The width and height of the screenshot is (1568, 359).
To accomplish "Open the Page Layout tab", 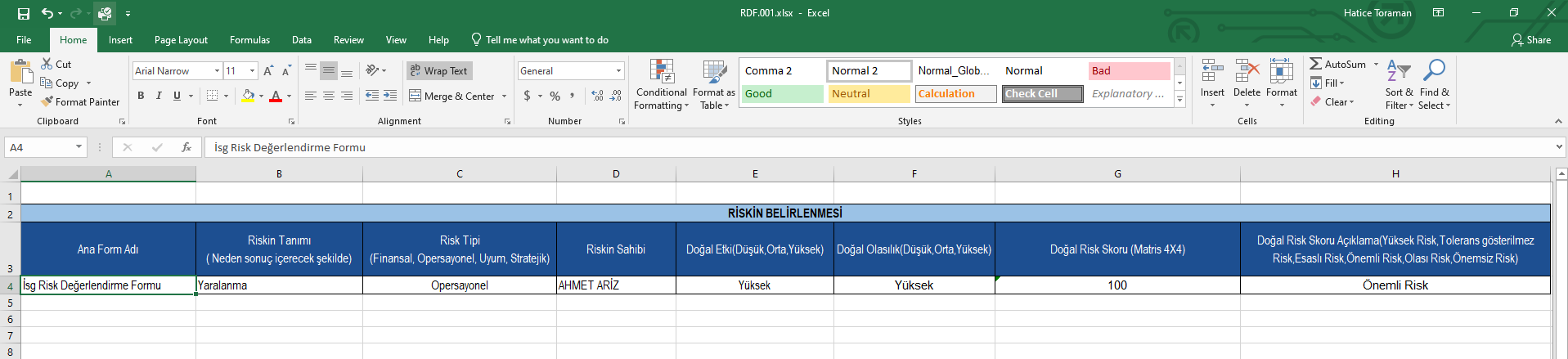I will click(x=181, y=40).
